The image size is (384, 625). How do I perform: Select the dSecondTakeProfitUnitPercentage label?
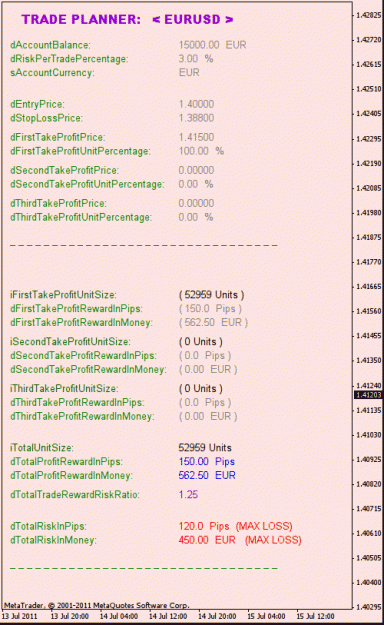(87, 185)
